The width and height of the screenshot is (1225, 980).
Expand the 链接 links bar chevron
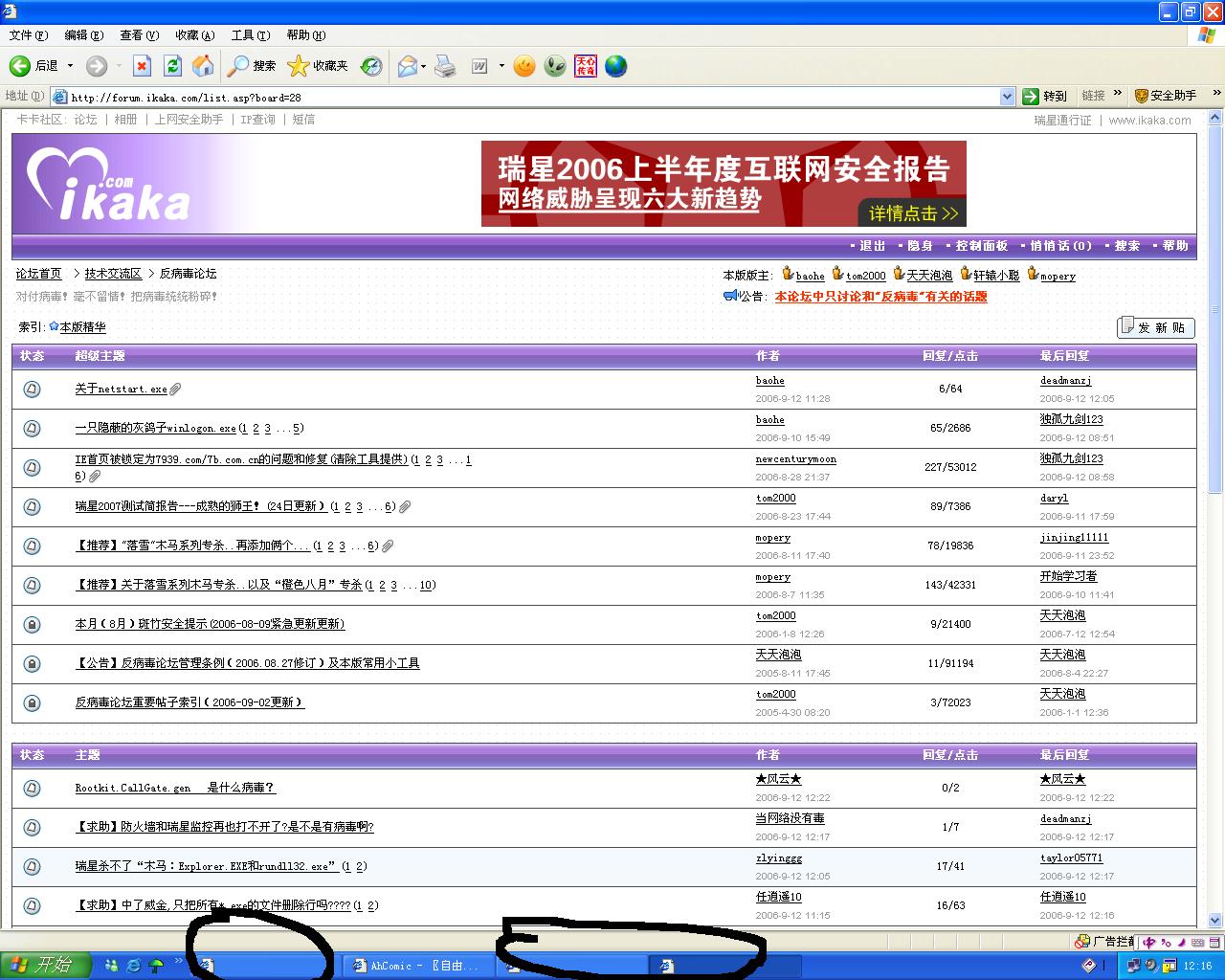coord(1117,95)
